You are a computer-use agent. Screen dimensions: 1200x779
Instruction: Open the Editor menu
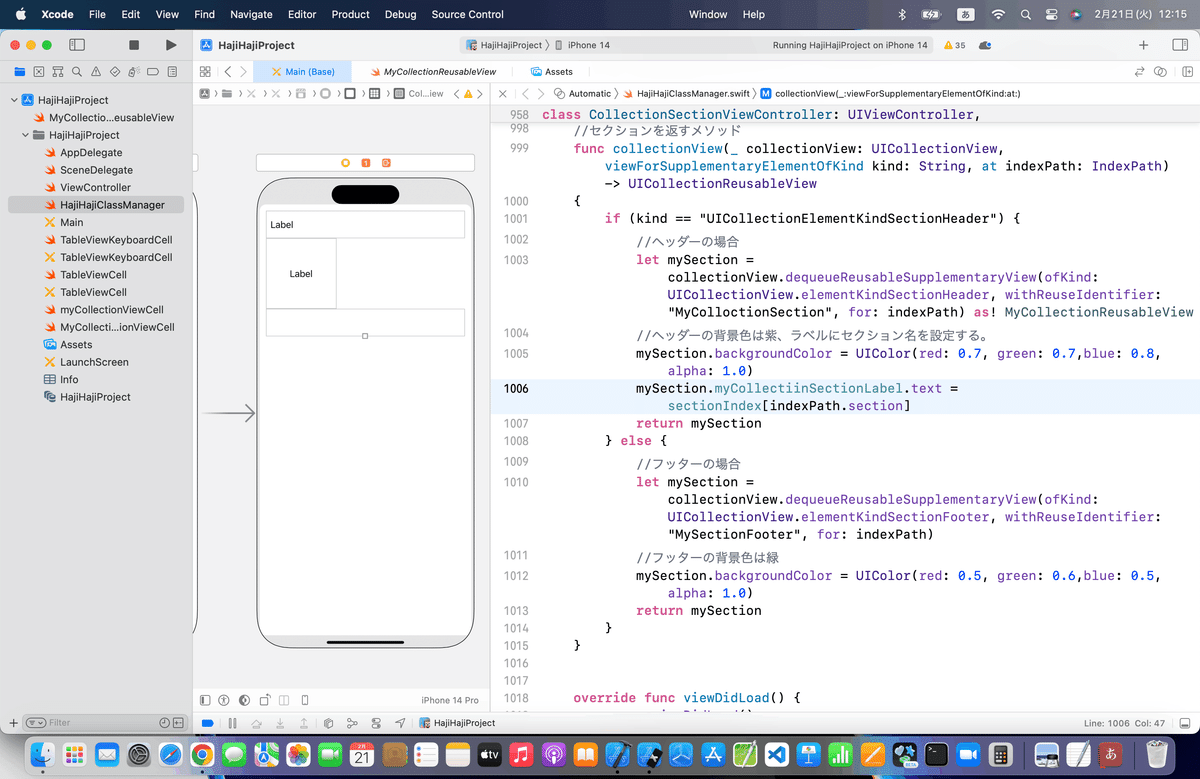[x=301, y=14]
